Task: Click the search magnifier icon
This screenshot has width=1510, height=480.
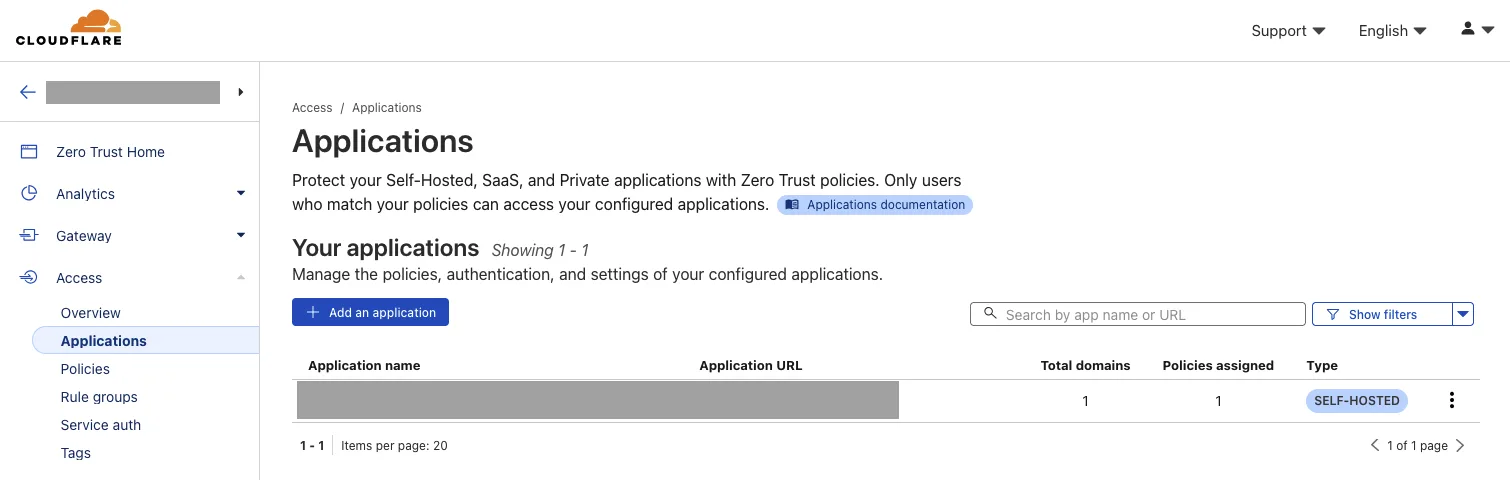Action: [x=990, y=314]
